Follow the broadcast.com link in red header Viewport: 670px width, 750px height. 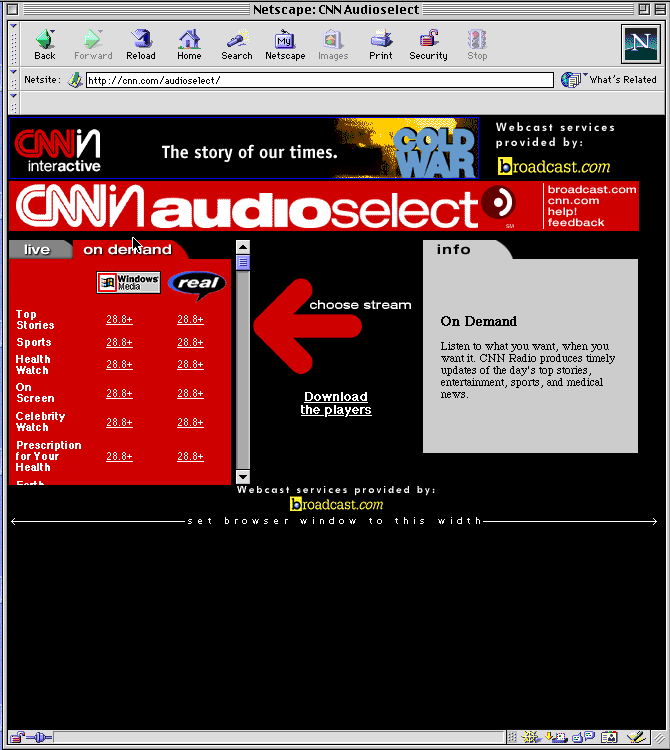pyautogui.click(x=592, y=189)
